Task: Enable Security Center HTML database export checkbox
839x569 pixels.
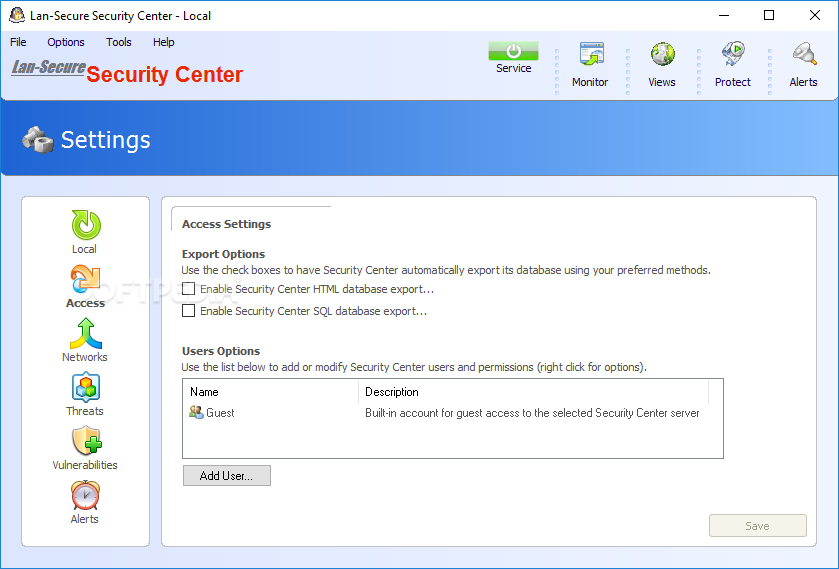Action: point(188,289)
